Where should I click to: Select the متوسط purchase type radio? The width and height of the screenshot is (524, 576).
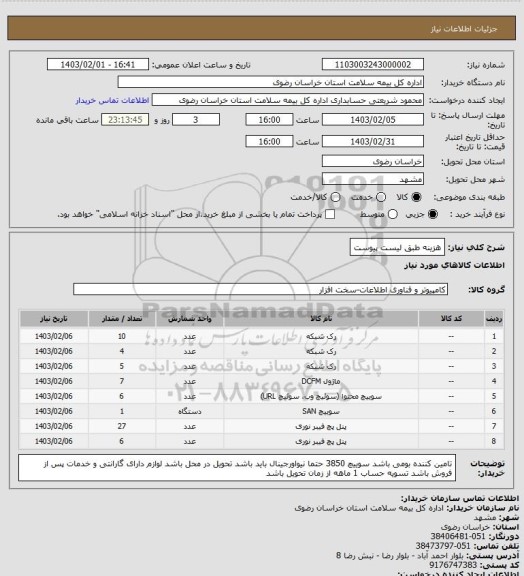point(393,214)
